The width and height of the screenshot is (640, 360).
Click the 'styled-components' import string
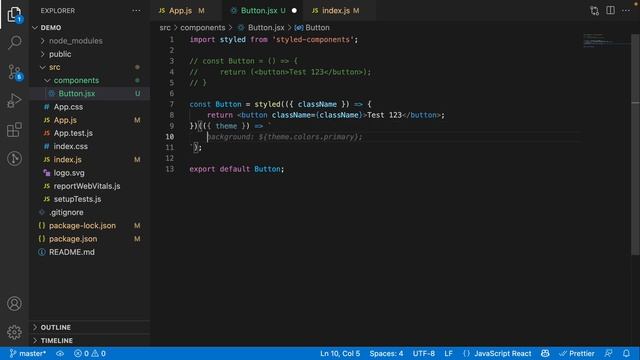[313, 40]
